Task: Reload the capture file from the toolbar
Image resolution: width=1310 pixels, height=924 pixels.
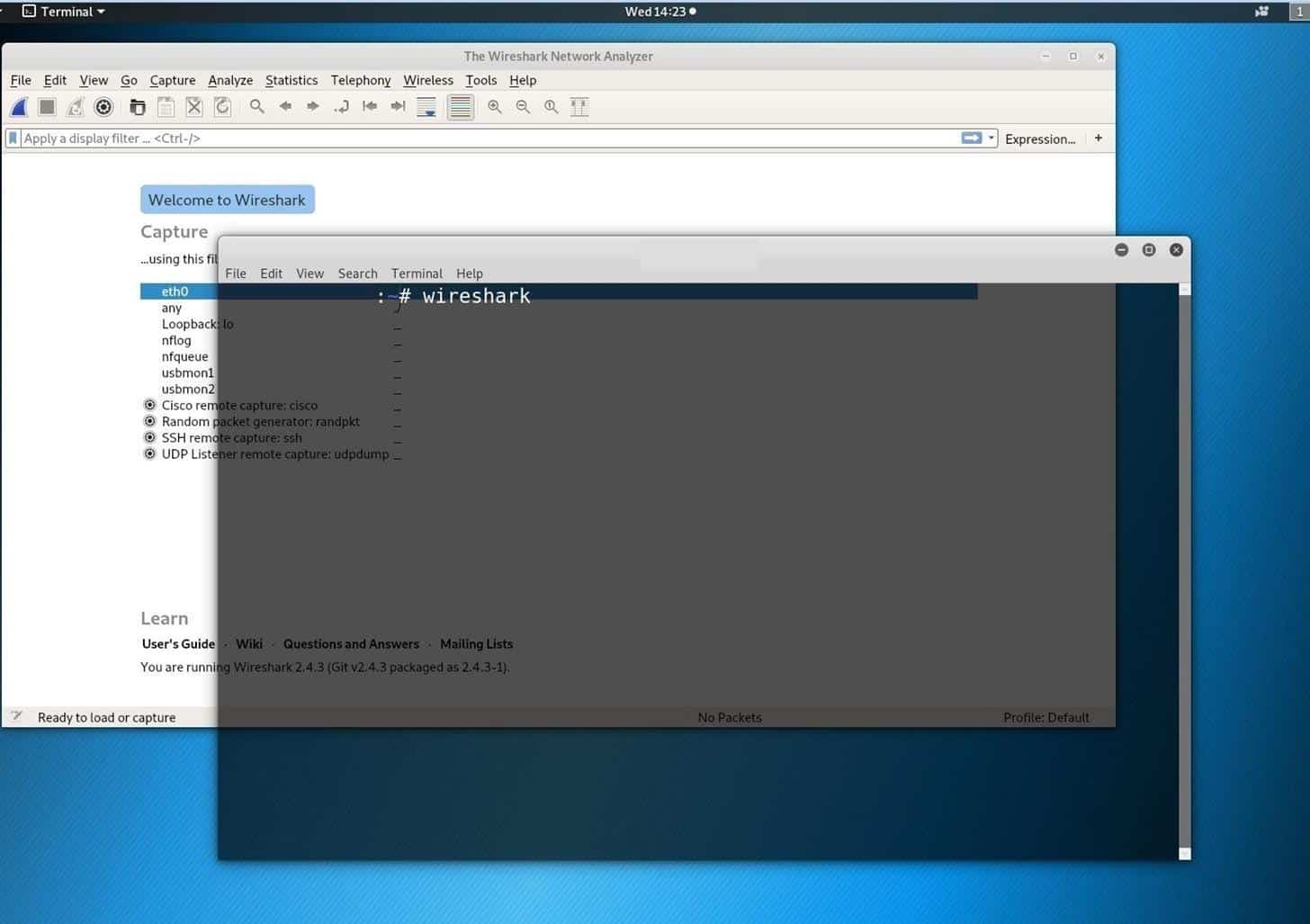Action: tap(222, 107)
